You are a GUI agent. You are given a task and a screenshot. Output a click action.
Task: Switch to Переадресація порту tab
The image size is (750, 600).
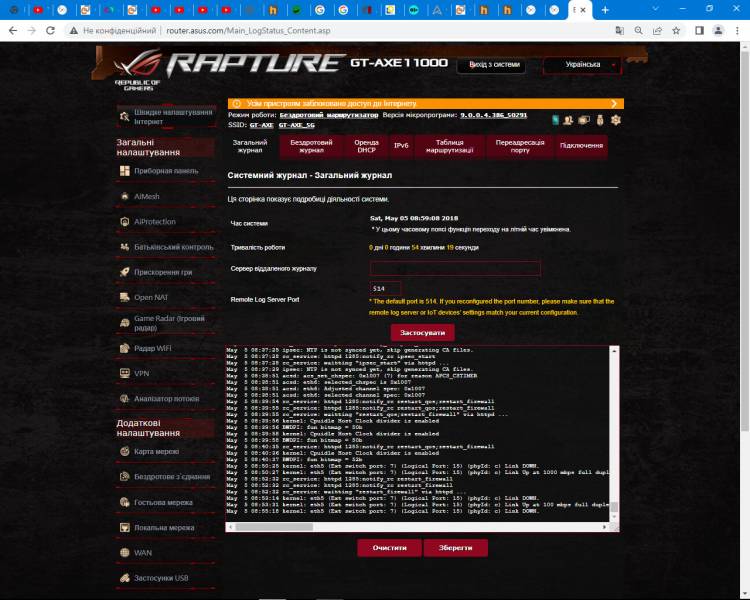click(519, 146)
